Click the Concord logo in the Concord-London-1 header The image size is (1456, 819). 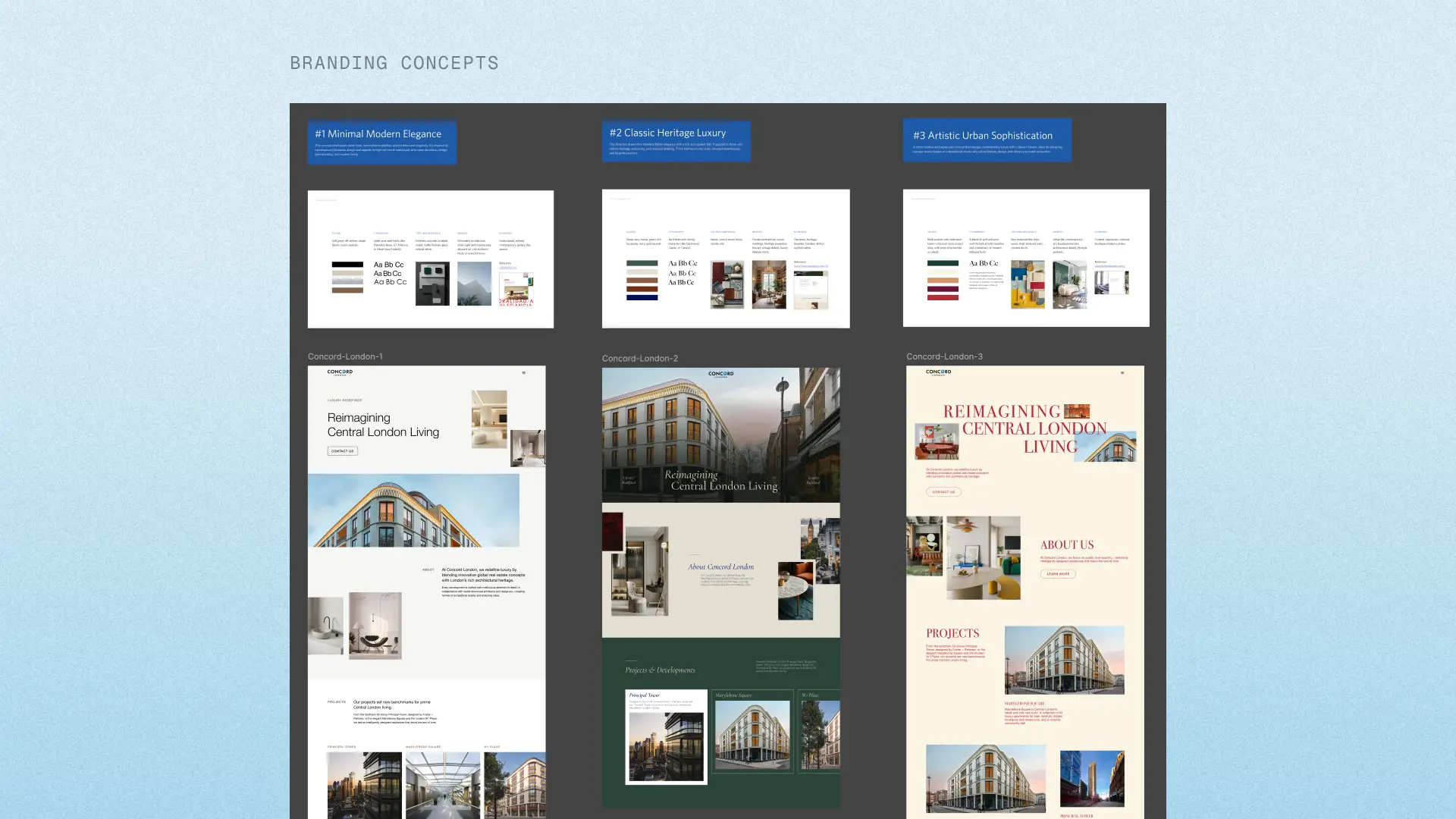click(340, 372)
